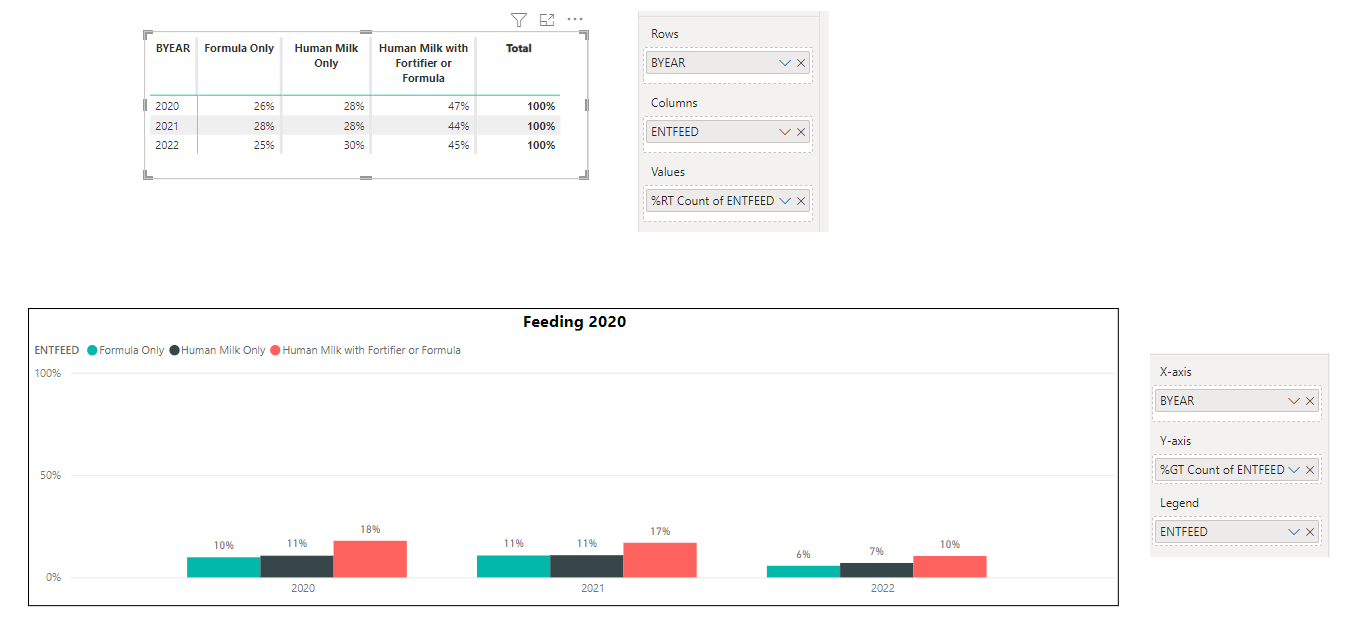The height and width of the screenshot is (618, 1353).
Task: Grab the matrix visual's bottom-middle resize handle
Action: click(366, 178)
